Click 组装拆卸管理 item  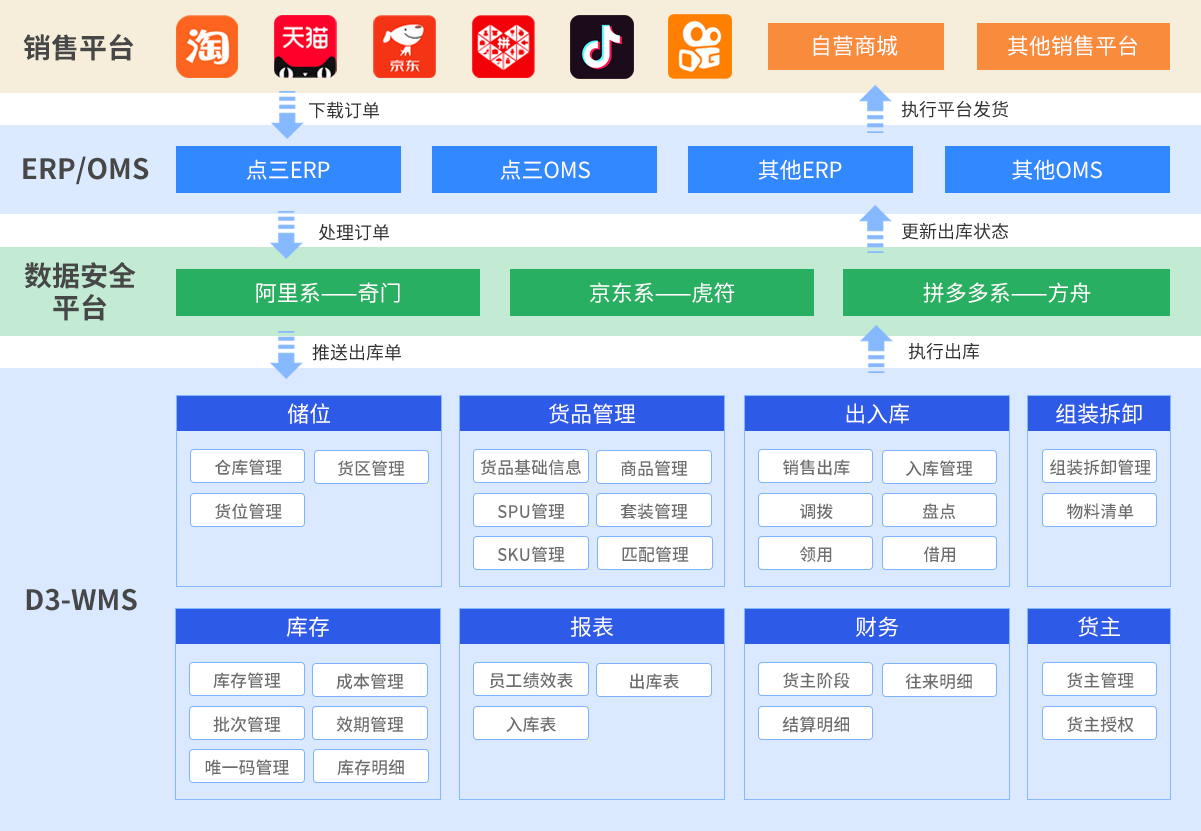coord(1100,467)
